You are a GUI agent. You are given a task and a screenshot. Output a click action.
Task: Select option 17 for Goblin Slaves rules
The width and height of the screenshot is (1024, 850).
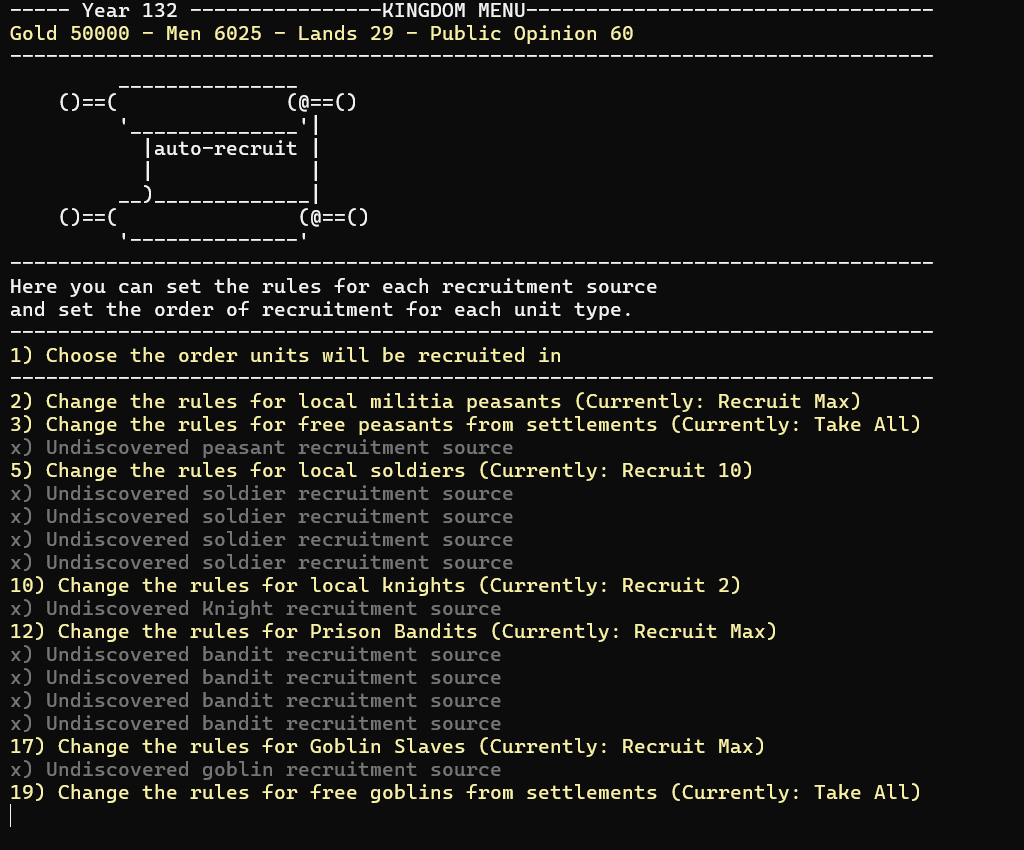tap(387, 747)
